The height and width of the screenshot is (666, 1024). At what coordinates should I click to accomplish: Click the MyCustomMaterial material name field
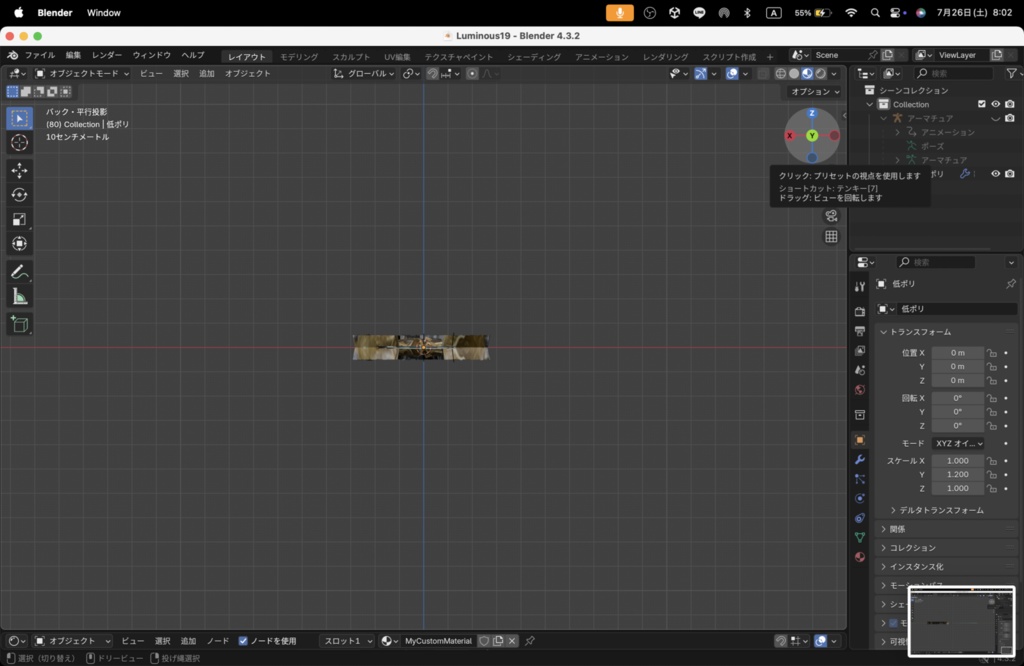pyautogui.click(x=437, y=641)
